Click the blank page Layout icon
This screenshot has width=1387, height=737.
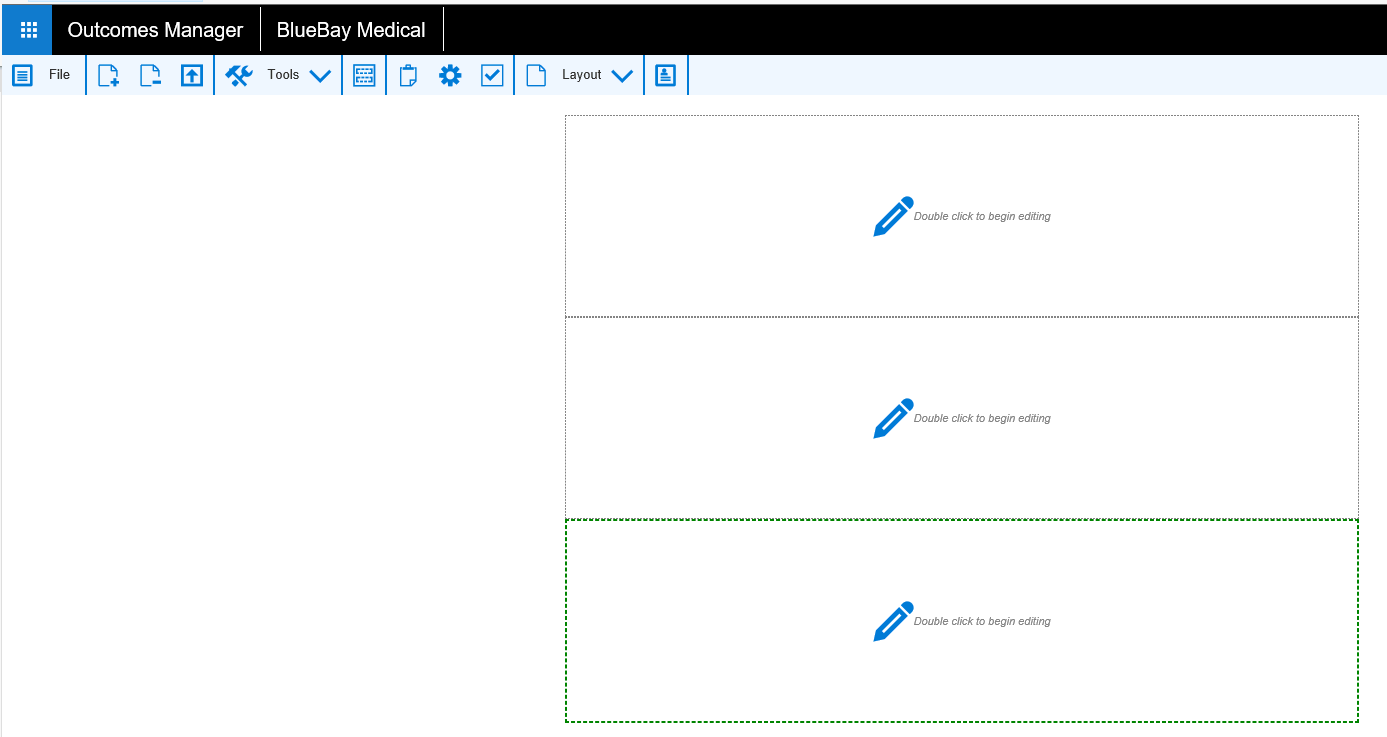click(536, 75)
